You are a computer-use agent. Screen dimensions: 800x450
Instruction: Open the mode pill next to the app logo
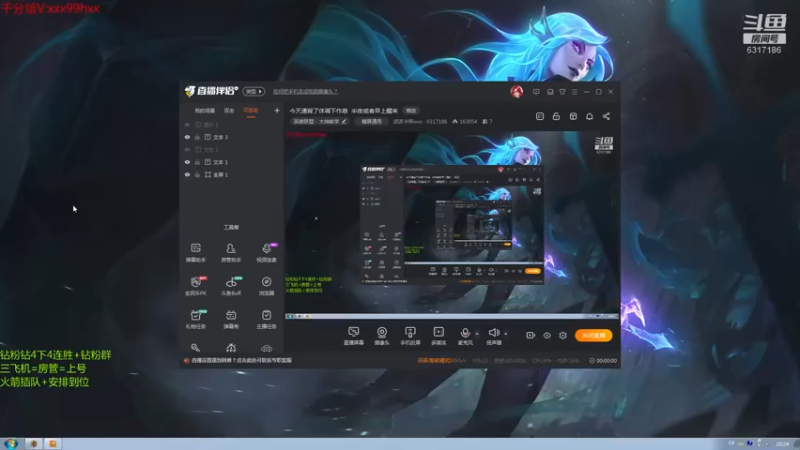pos(254,91)
